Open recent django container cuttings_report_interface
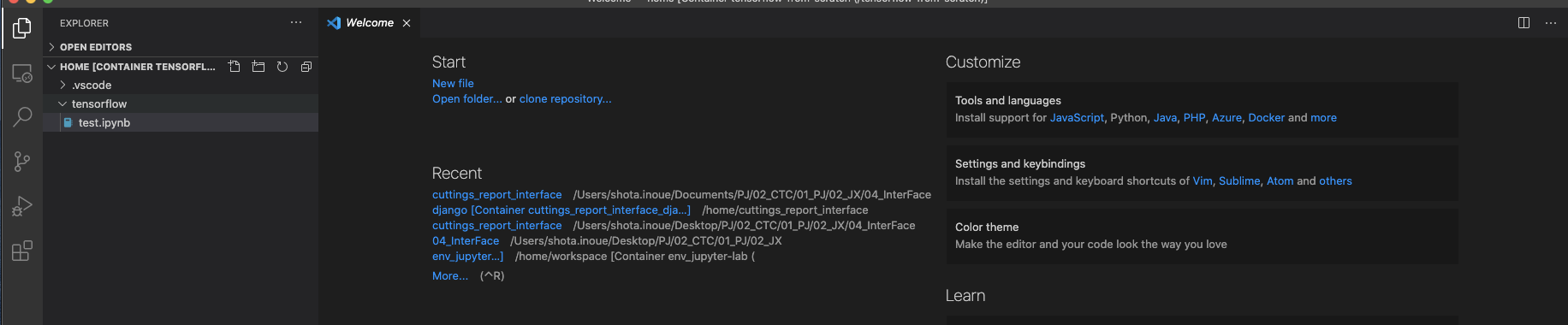1568x325 pixels. (561, 210)
